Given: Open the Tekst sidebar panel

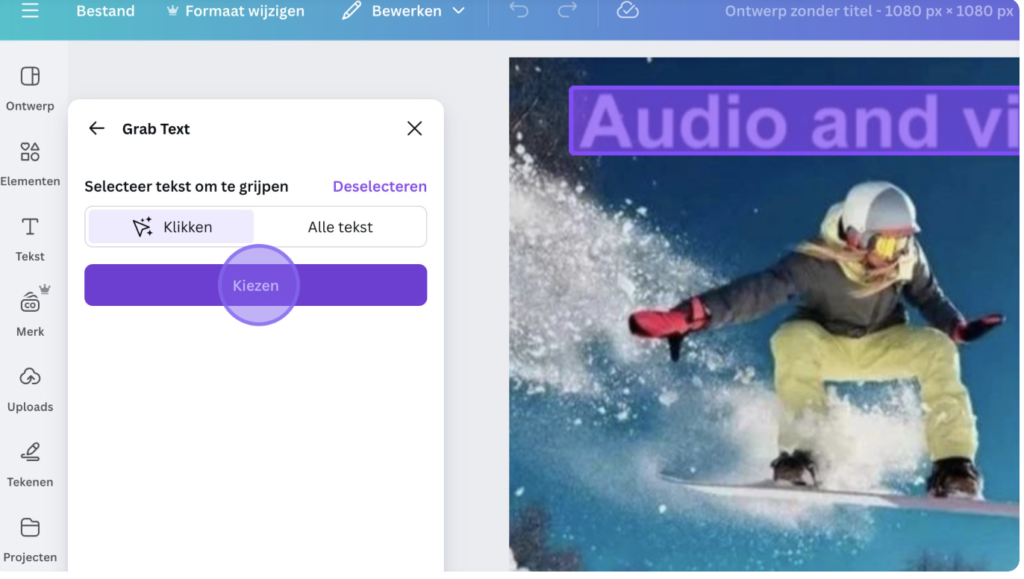Looking at the screenshot, I should coord(30,240).
